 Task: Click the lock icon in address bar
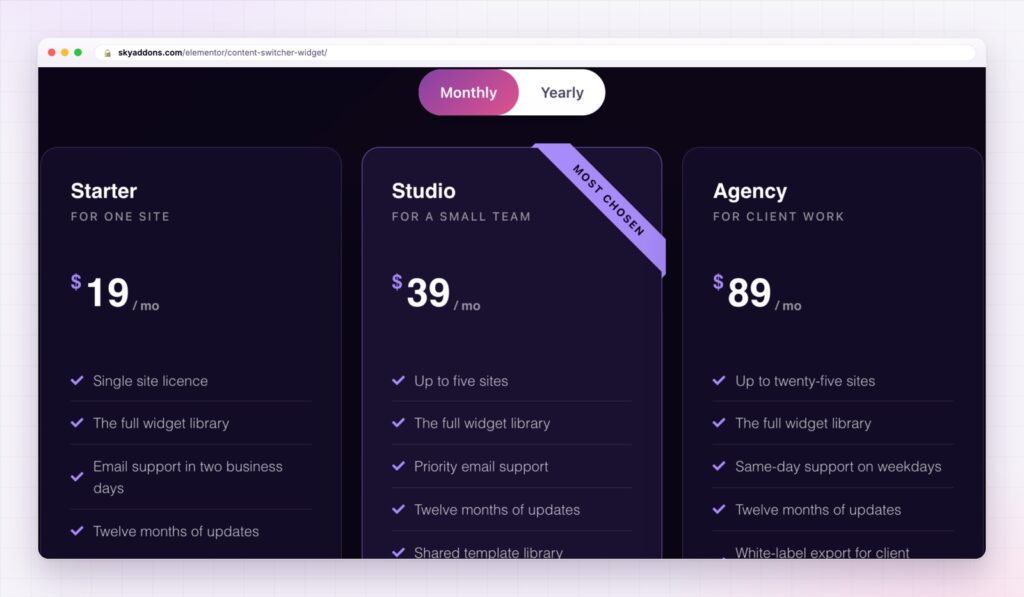coord(108,53)
